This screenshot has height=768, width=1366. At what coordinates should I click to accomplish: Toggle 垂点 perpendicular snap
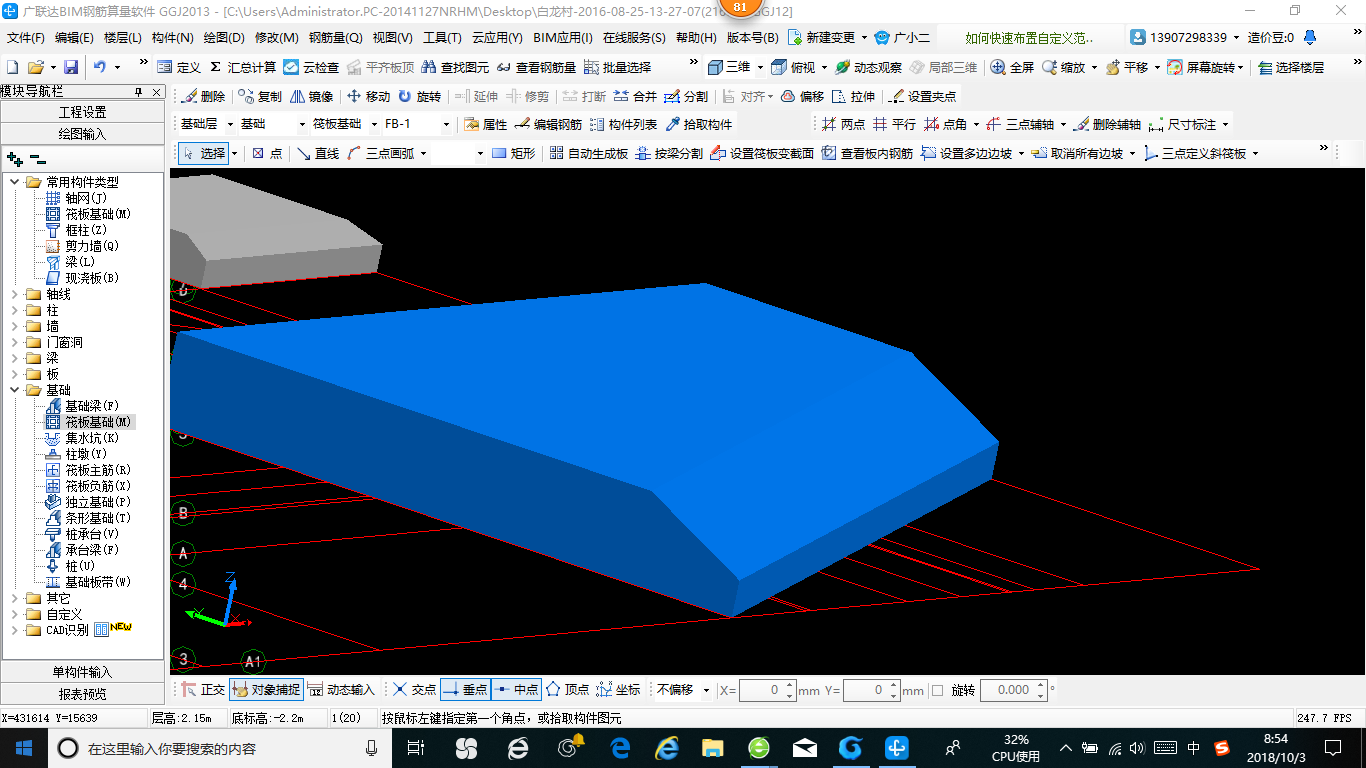pos(465,689)
